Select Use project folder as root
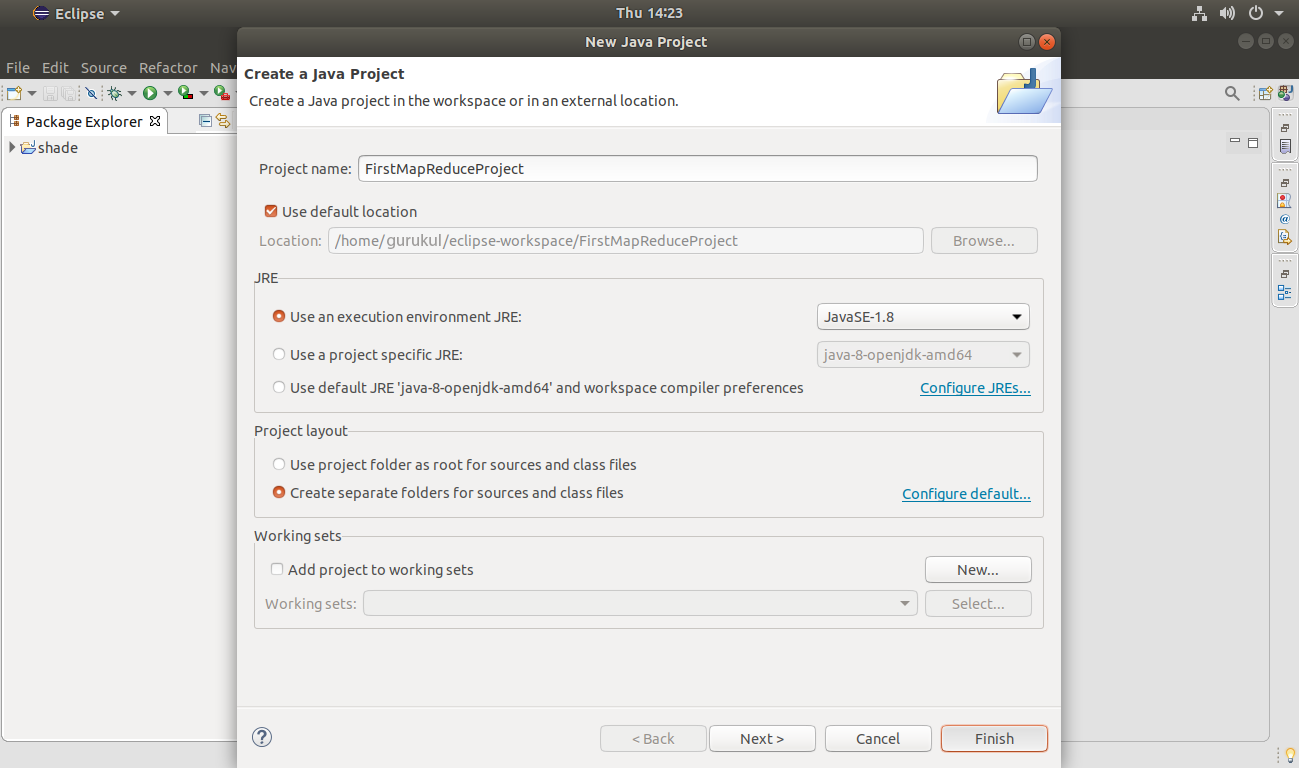 coord(279,464)
